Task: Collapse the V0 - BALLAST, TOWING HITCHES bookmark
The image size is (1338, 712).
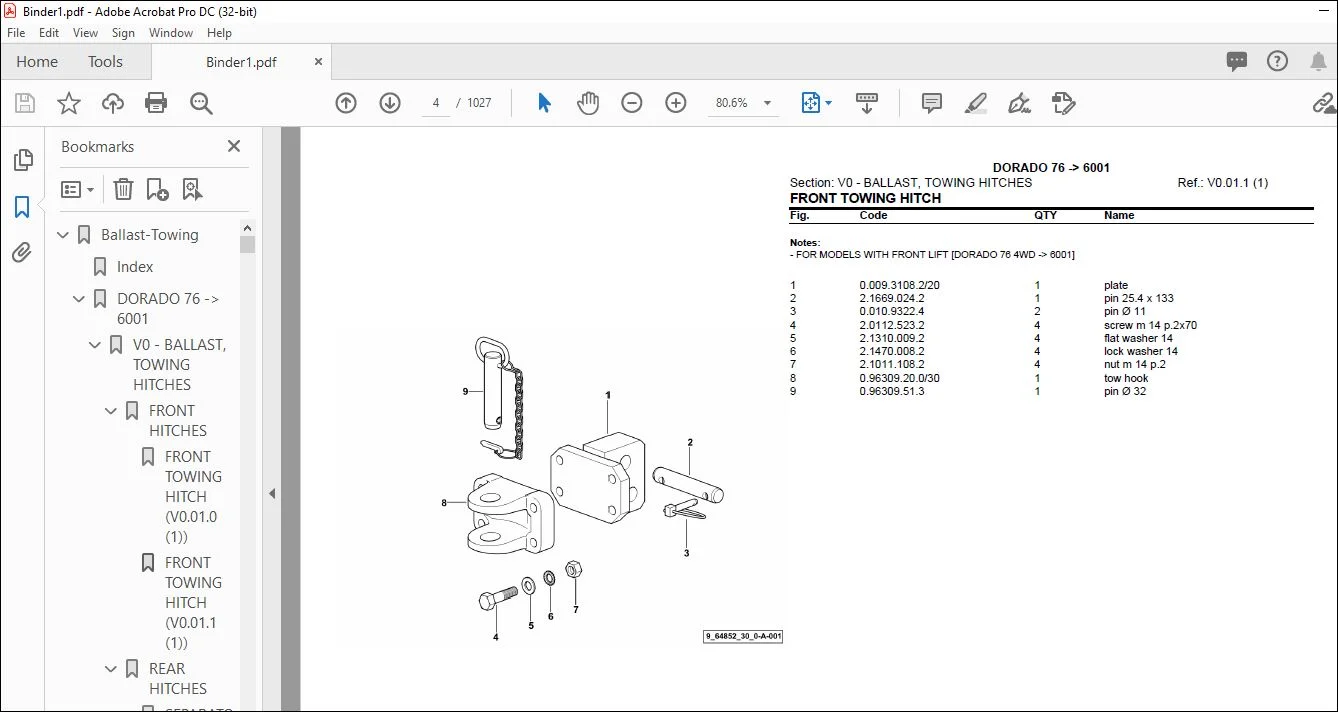Action: 96,345
